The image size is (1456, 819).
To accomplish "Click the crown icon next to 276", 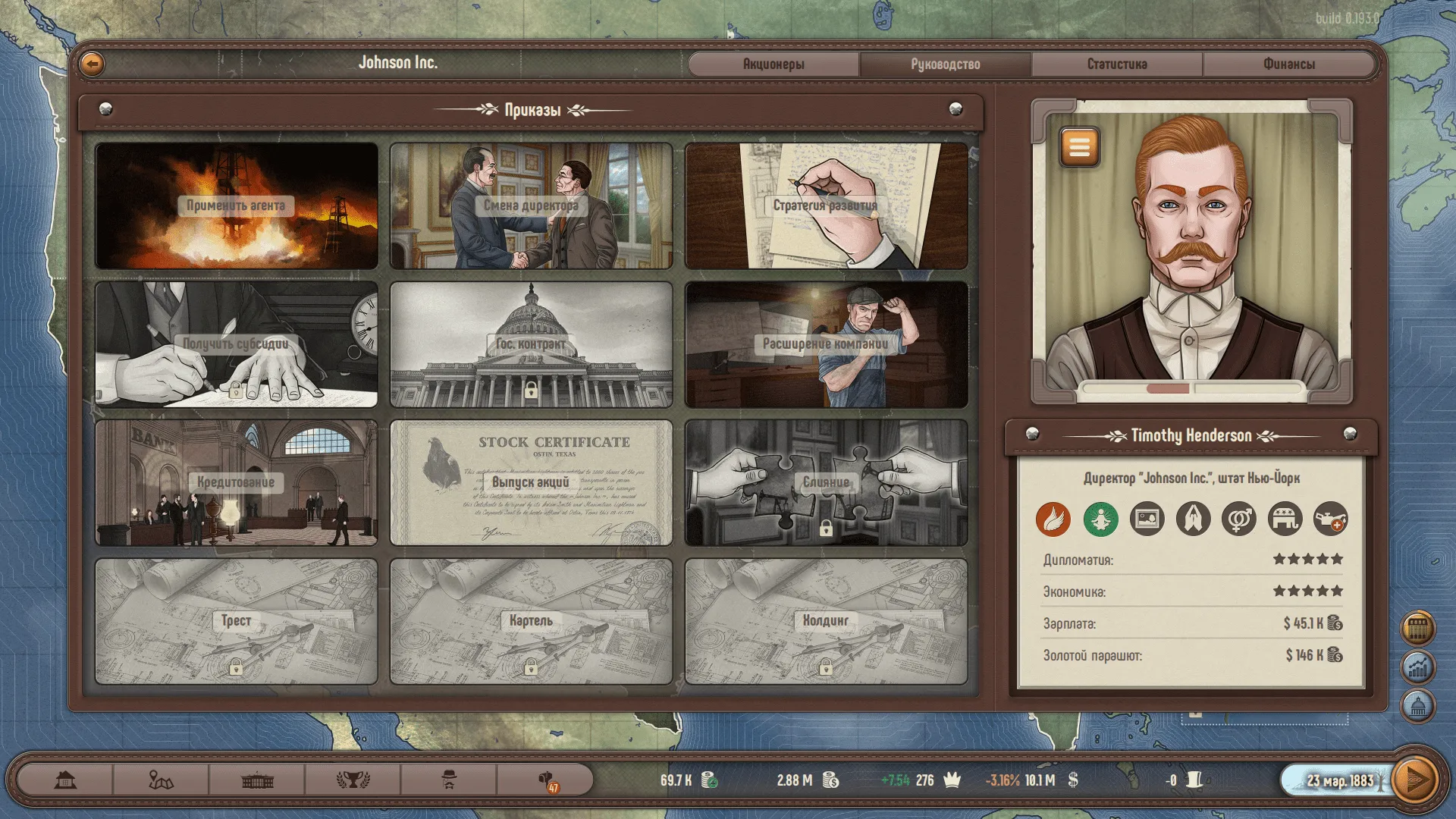I will 952,780.
